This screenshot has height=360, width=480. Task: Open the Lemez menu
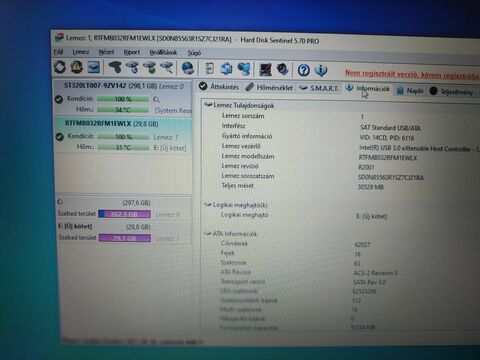tap(81, 52)
